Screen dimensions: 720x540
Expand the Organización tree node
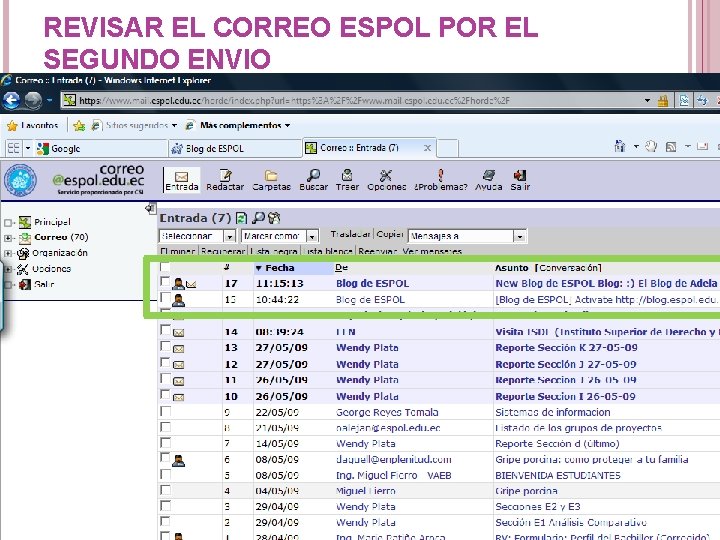[8, 253]
